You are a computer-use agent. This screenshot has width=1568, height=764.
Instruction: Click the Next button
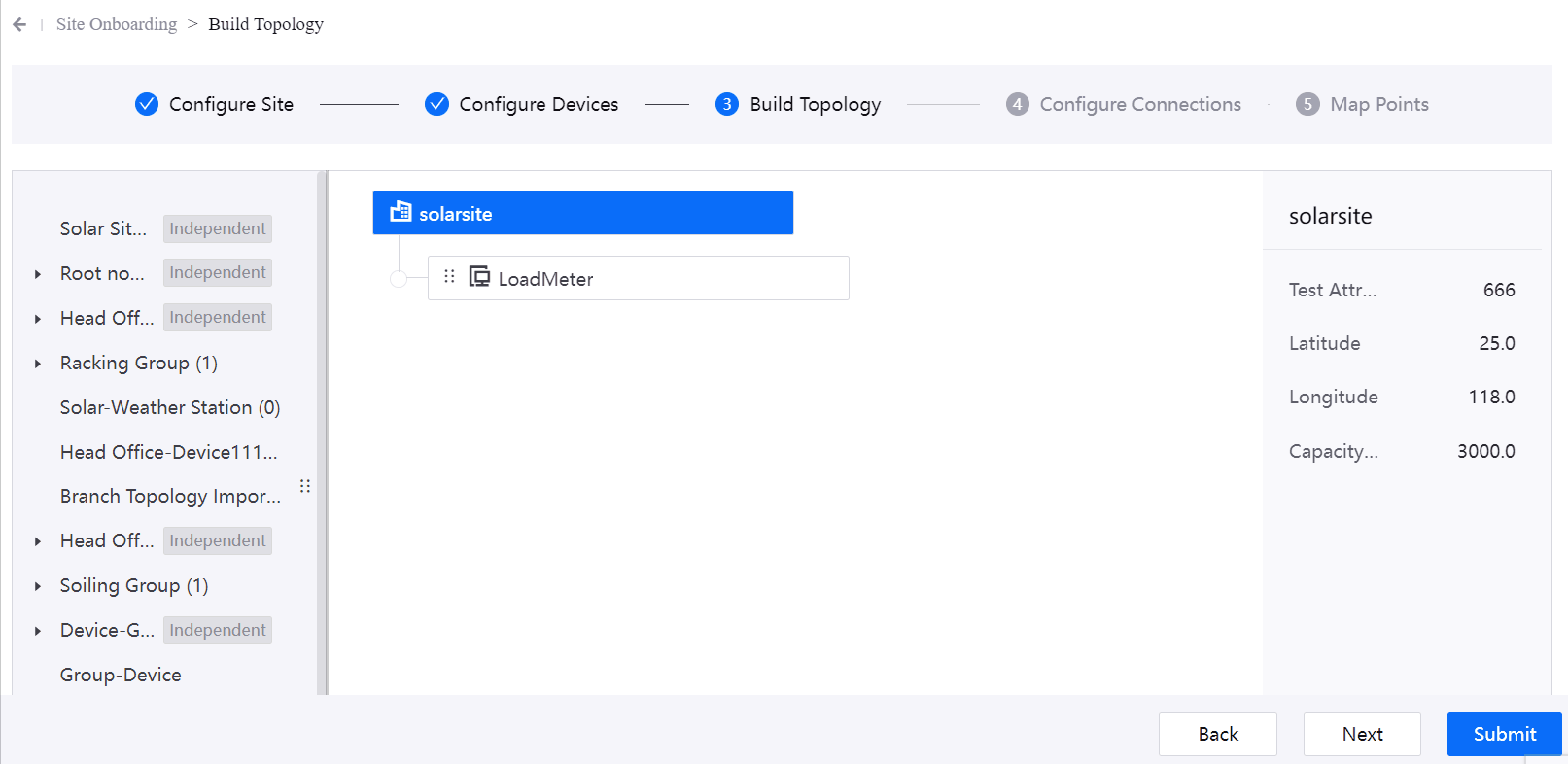[1361, 734]
